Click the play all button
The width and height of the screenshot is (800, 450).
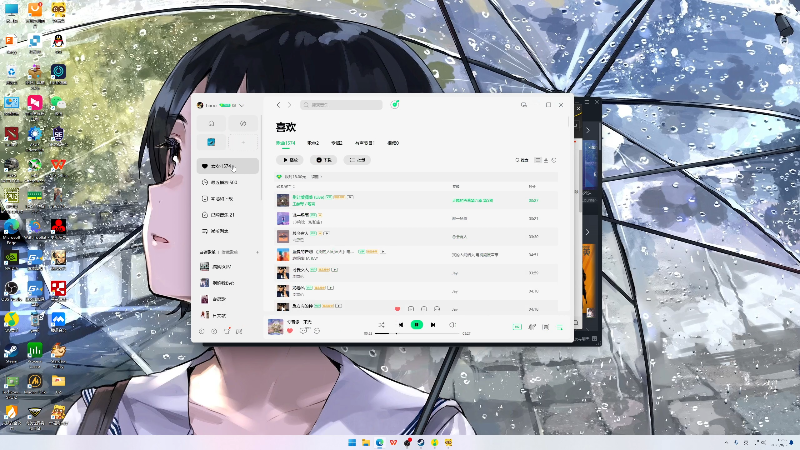[290, 160]
